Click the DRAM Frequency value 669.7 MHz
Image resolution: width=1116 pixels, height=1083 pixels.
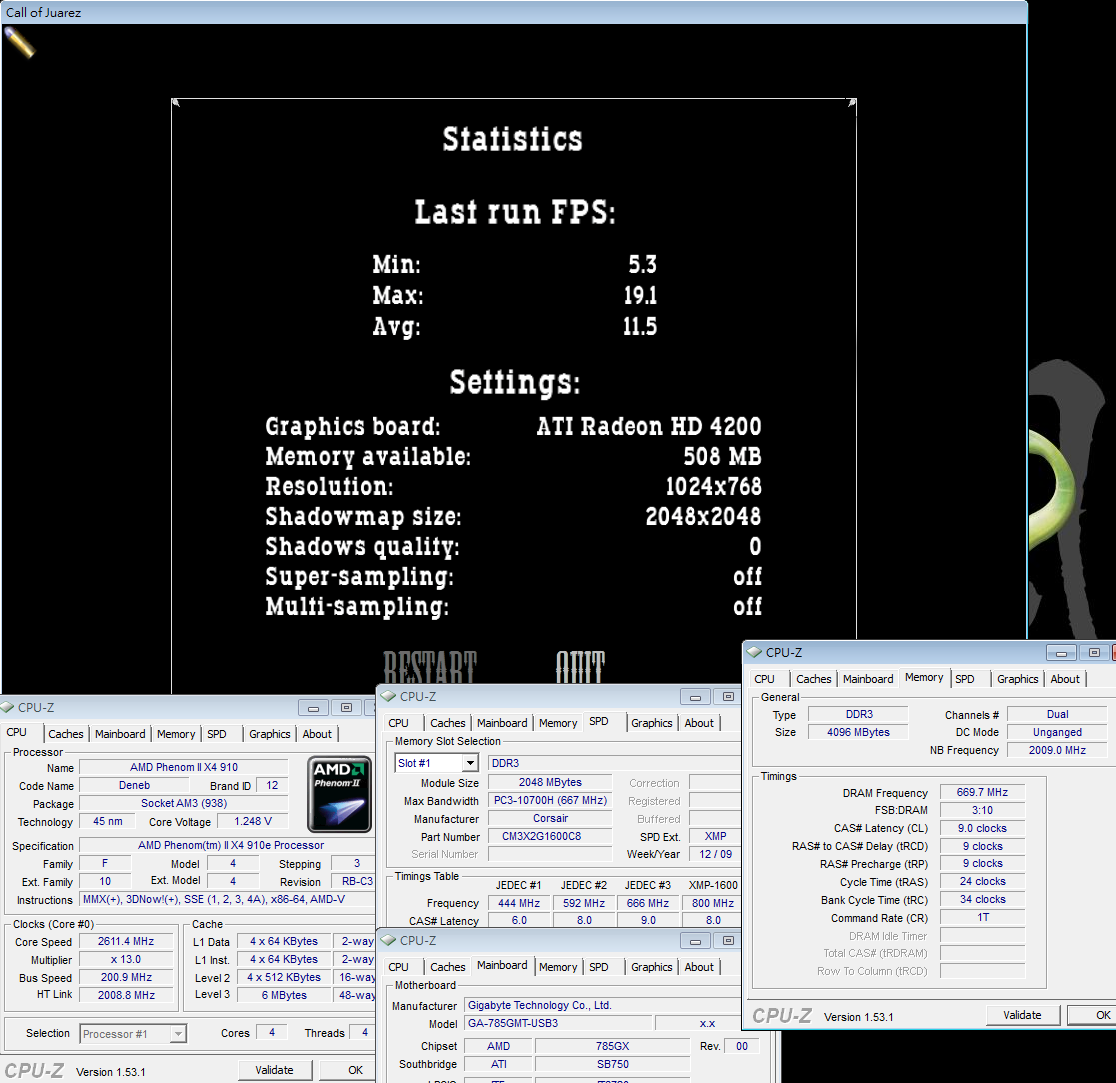[x=982, y=792]
